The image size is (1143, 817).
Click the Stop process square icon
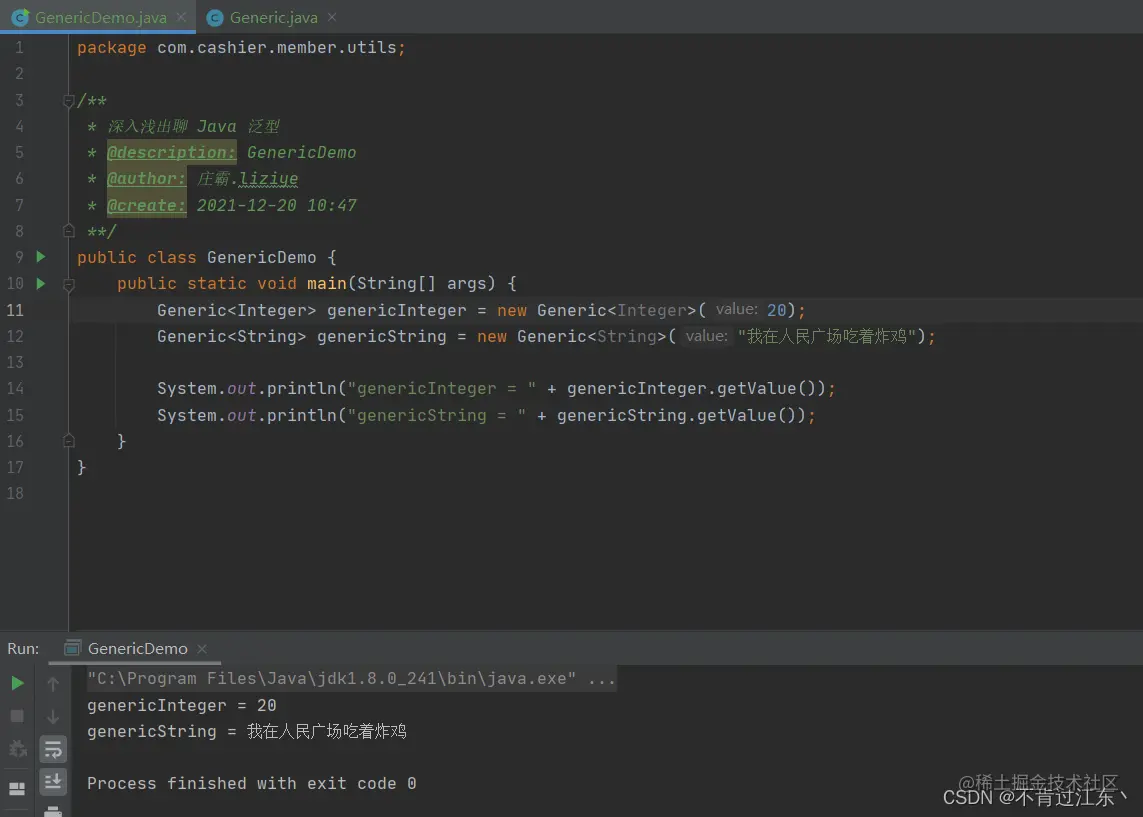click(x=17, y=716)
